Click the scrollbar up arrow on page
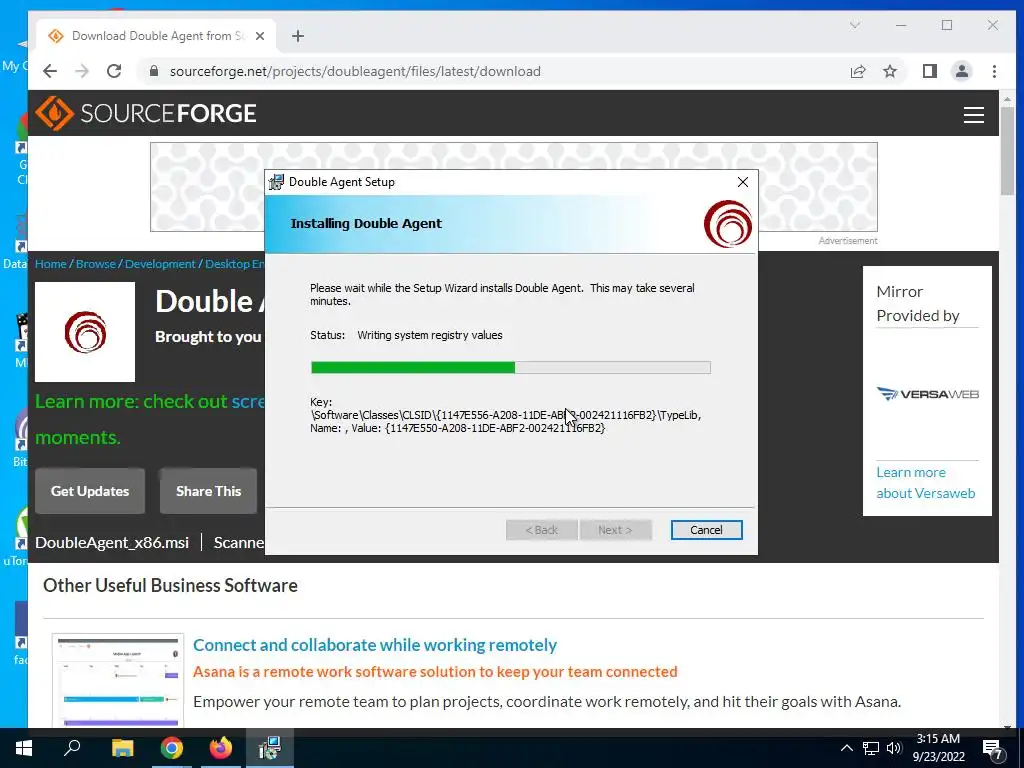Viewport: 1024px width, 768px height. [1006, 99]
